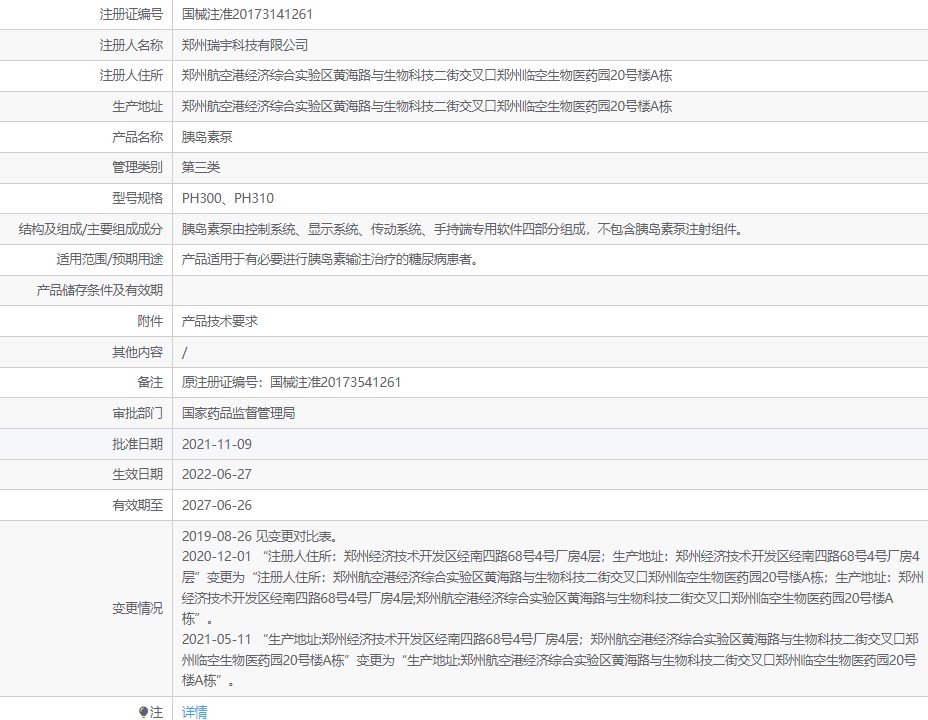Viewport: 928px width, 720px height.
Task: Click the 批准日期 label
Action: pos(137,444)
